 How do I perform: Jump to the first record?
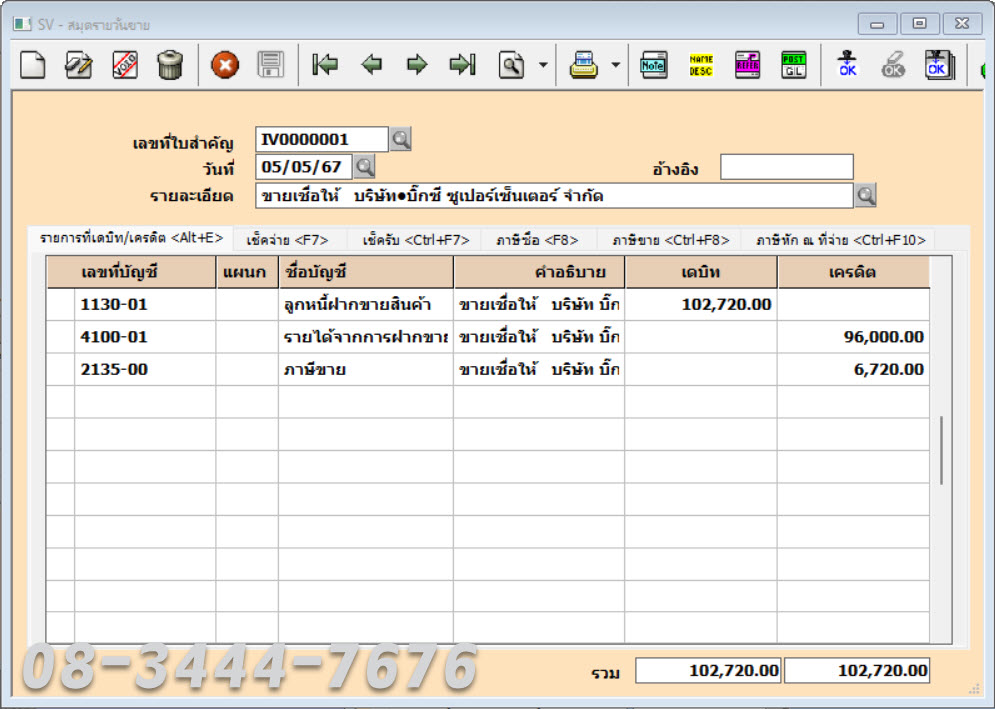coord(325,65)
